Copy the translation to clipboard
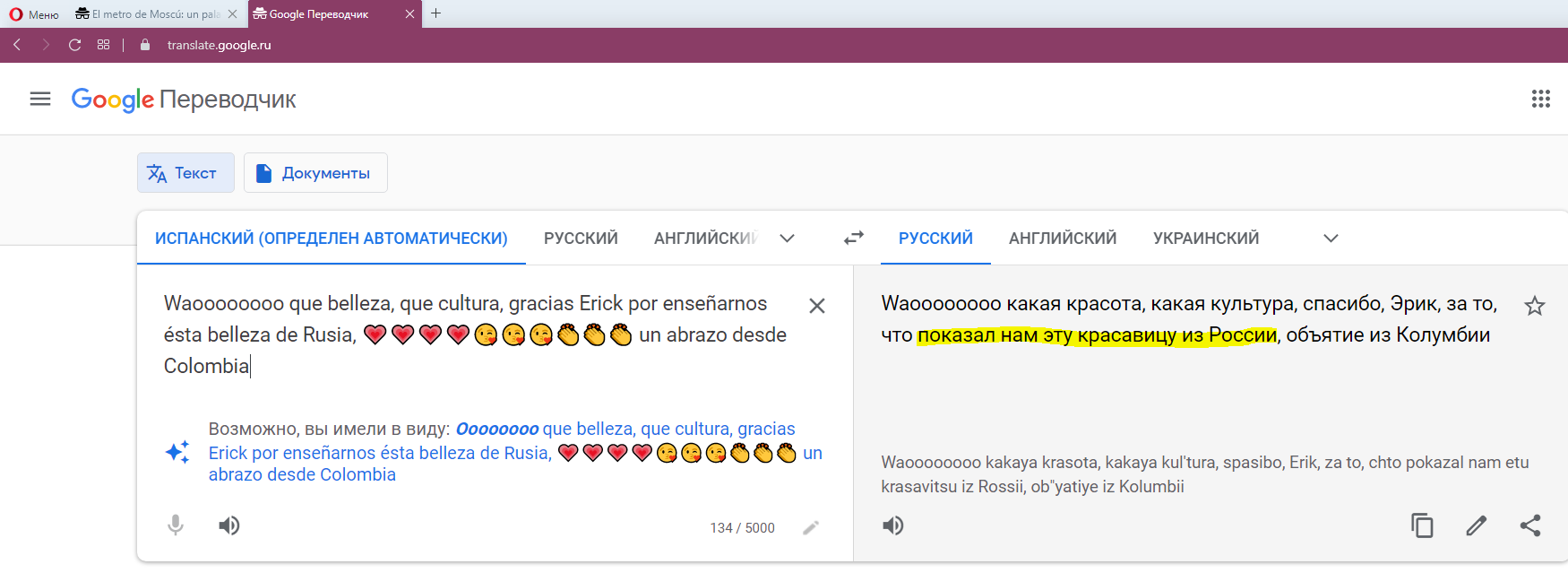 click(1422, 525)
